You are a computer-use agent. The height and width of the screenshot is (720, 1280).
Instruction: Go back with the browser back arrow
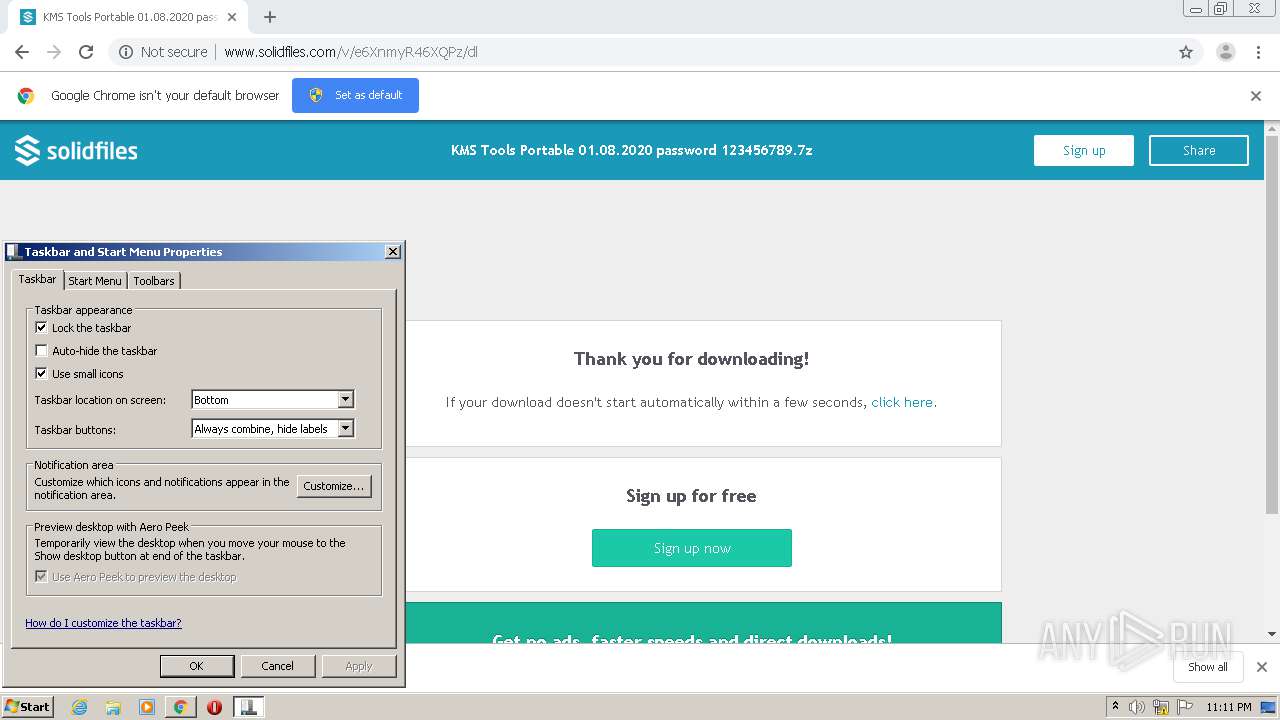click(22, 52)
